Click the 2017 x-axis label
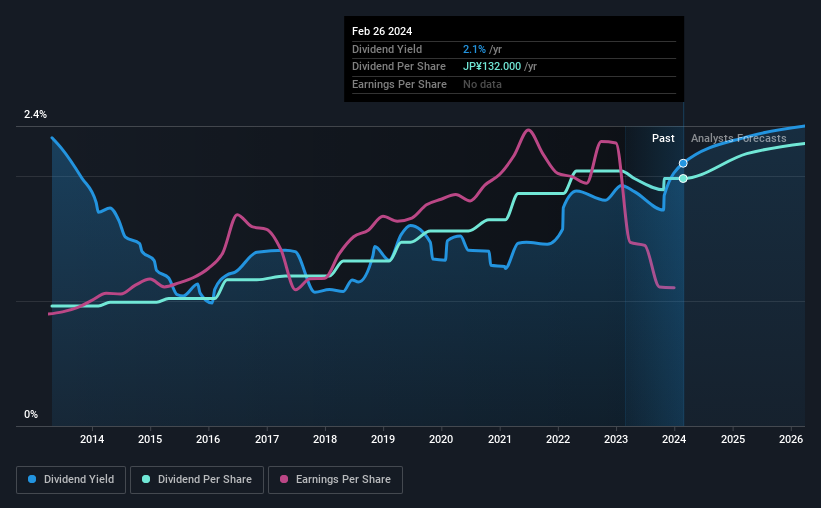This screenshot has width=821, height=508. [x=267, y=439]
